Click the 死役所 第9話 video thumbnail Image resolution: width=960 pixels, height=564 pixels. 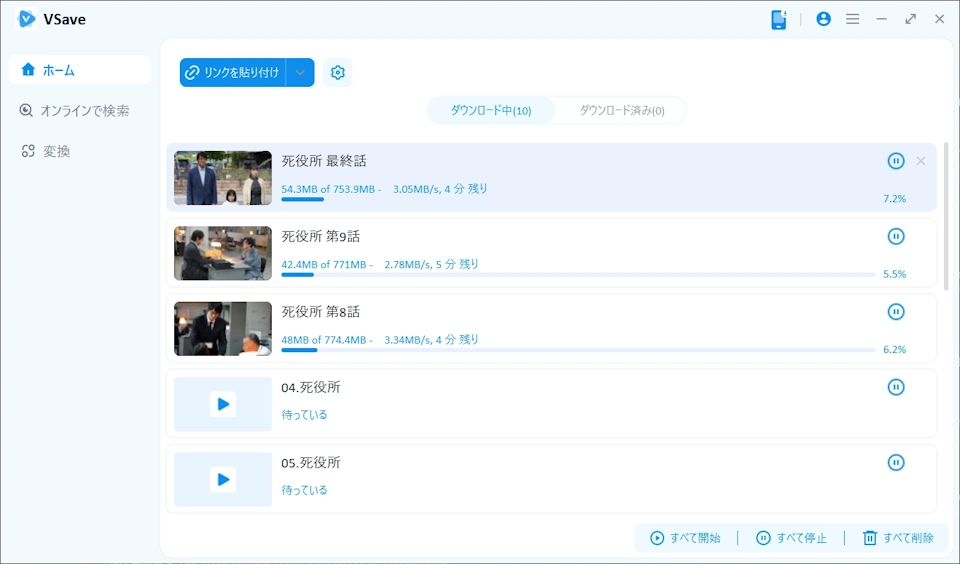[223, 253]
